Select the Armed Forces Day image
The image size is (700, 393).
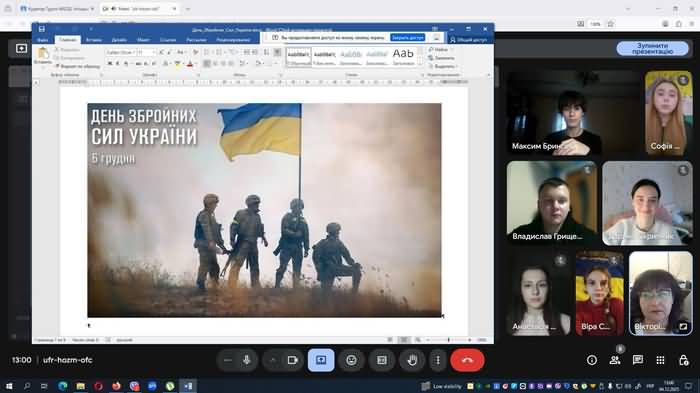pyautogui.click(x=264, y=210)
